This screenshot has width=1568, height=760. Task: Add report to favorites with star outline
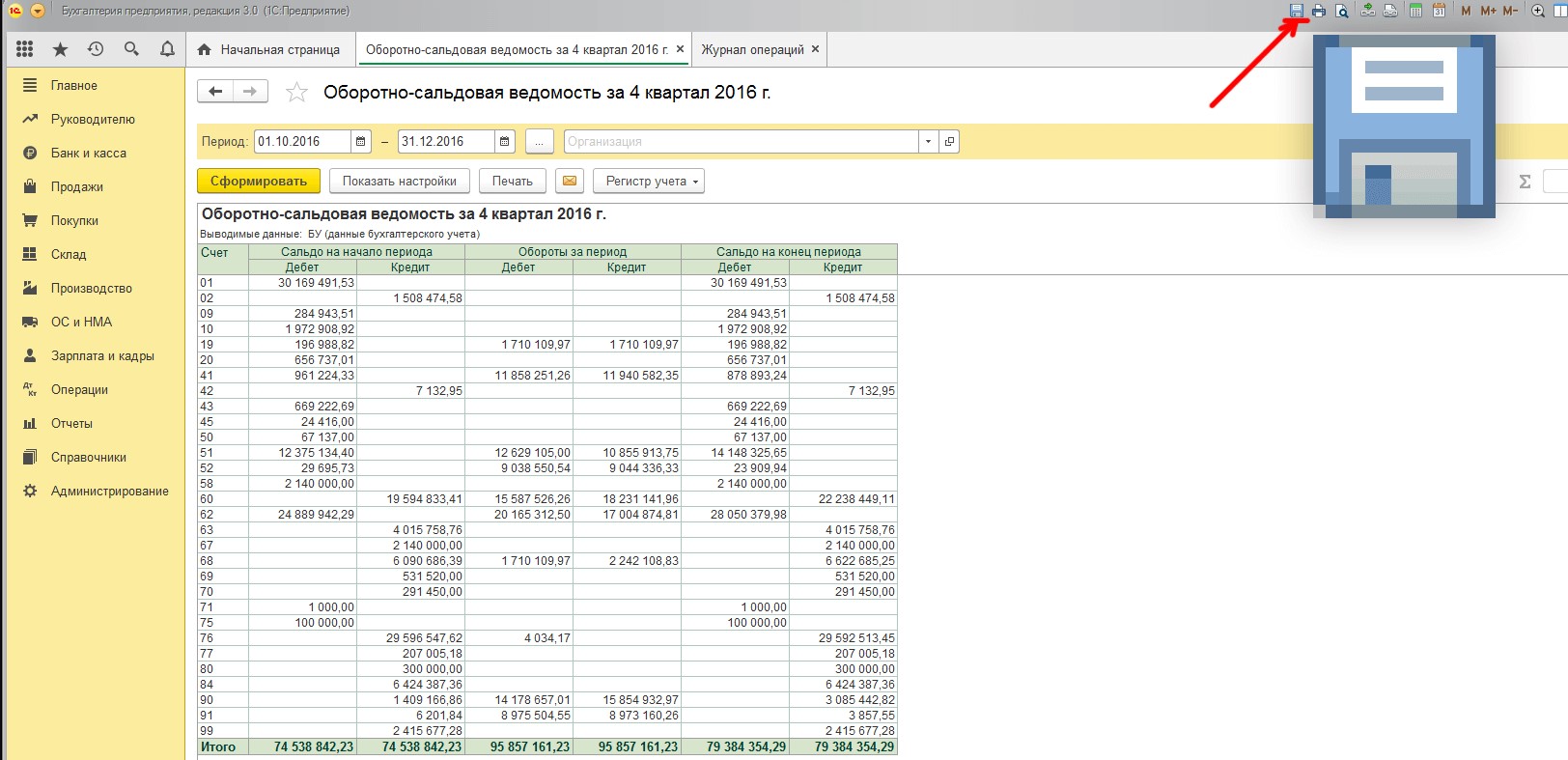click(x=296, y=93)
